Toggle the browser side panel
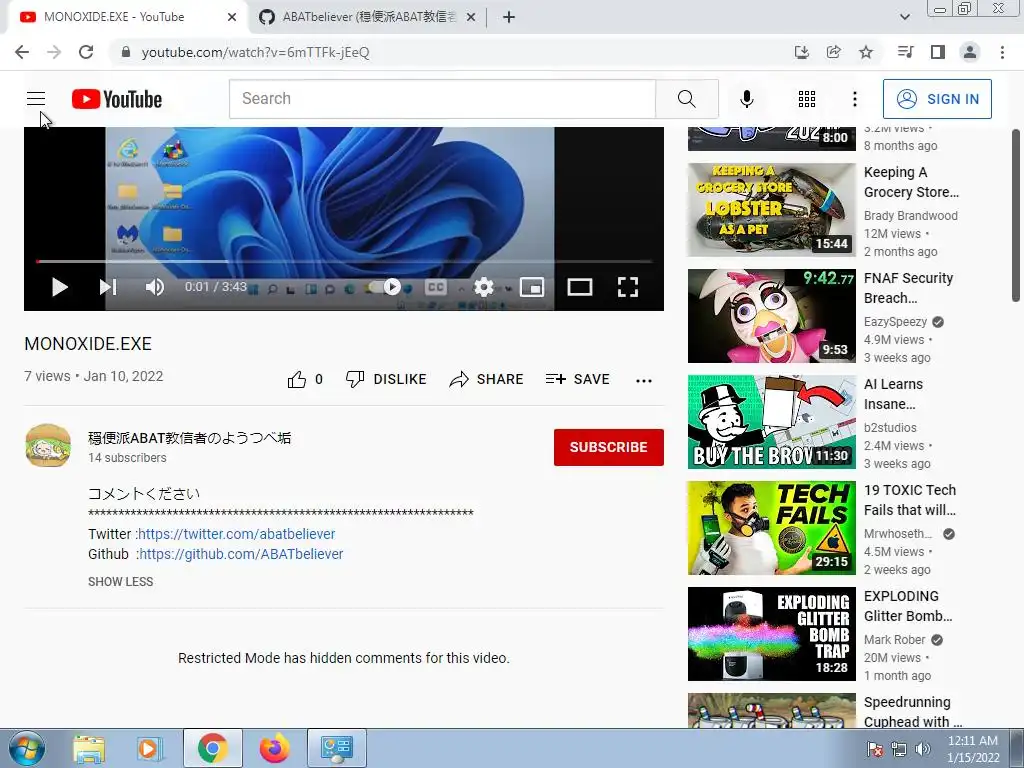The image size is (1024, 768). click(x=938, y=52)
